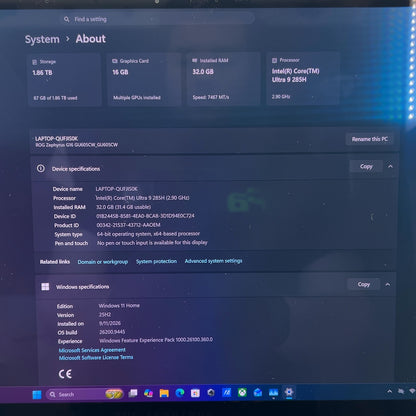Open the Domain or workgroup link
The image size is (416, 416).
[103, 262]
